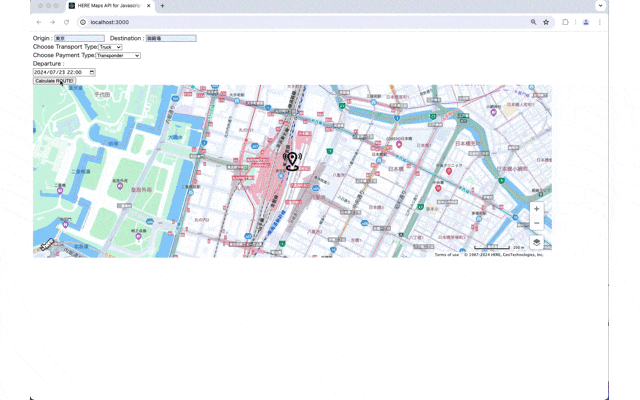Go forward with the browser forward arrow
The image size is (640, 400).
(53, 22)
